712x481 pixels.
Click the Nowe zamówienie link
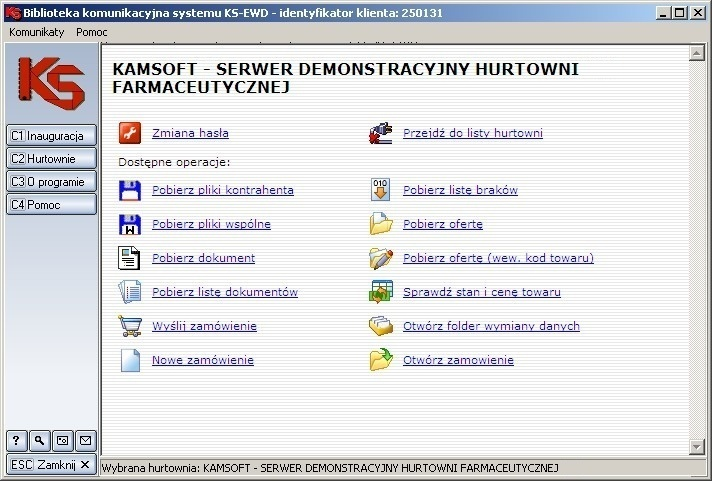pyautogui.click(x=203, y=360)
